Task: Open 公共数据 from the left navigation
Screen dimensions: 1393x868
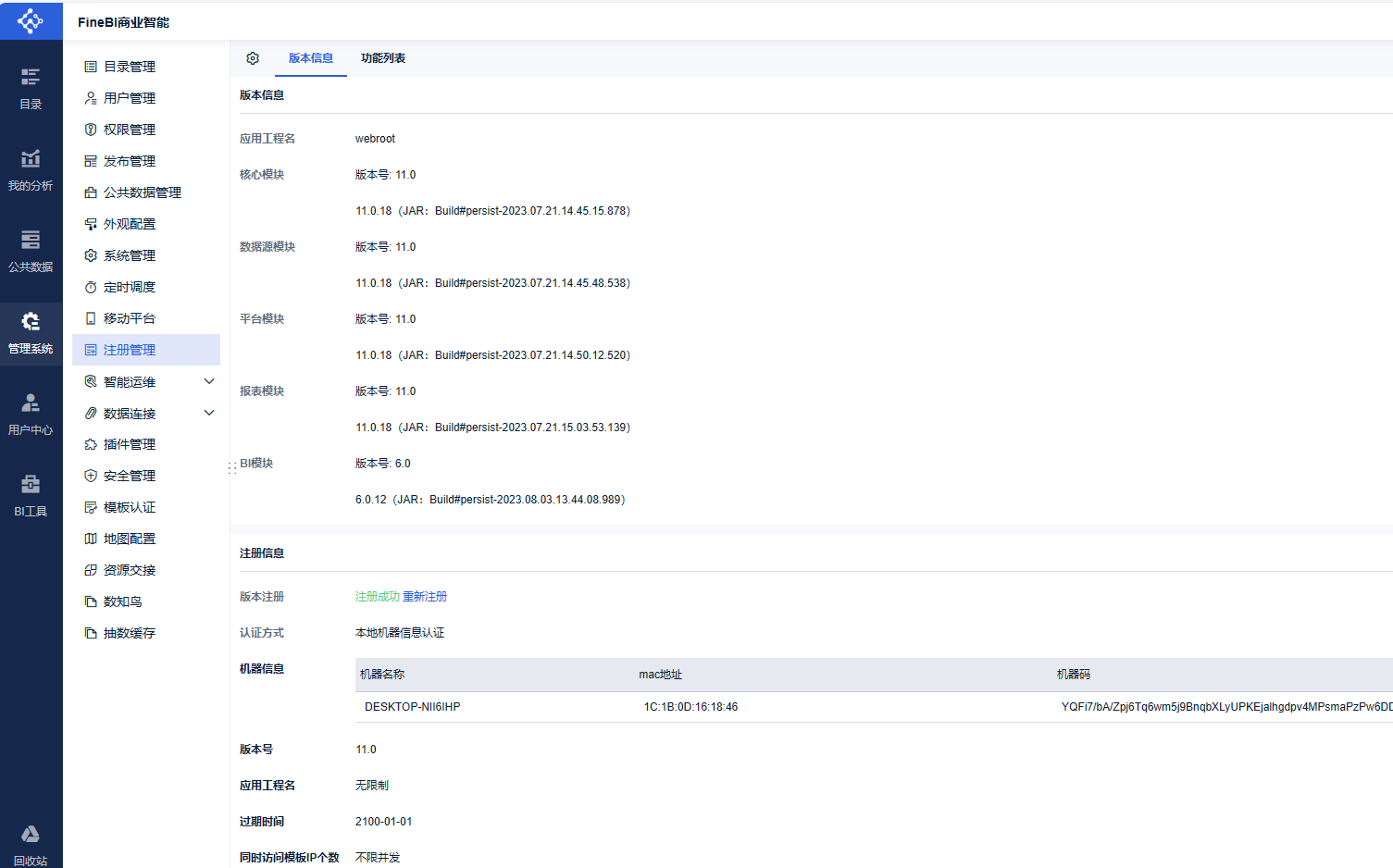Action: click(31, 252)
